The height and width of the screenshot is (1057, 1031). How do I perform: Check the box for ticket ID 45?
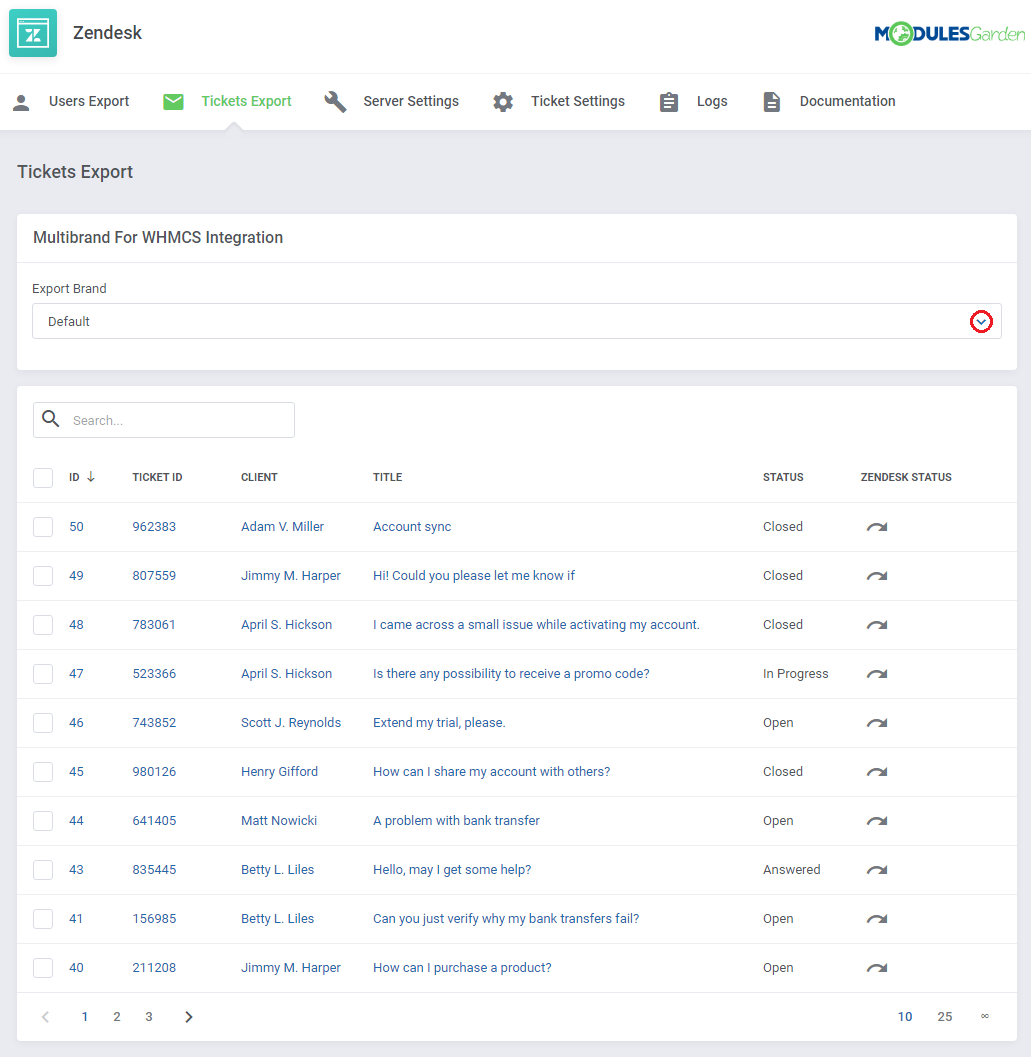pyautogui.click(x=43, y=771)
